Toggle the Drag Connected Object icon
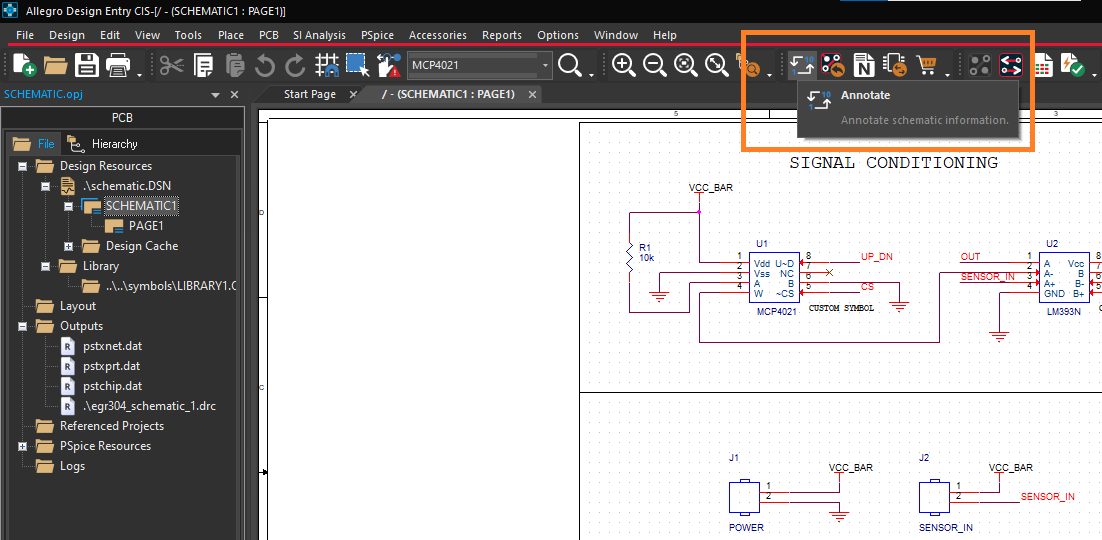 (x=389, y=65)
